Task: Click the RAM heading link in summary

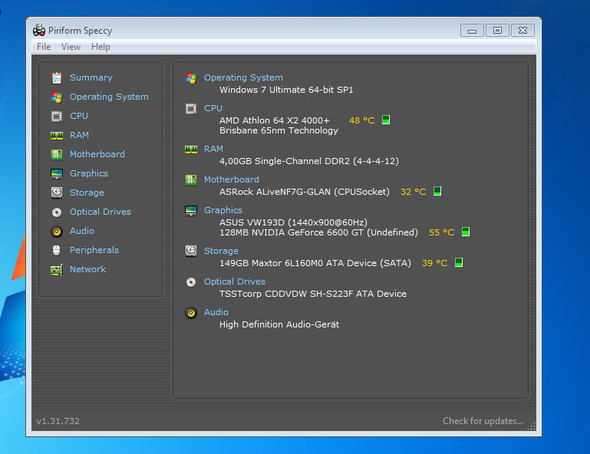Action: point(214,149)
